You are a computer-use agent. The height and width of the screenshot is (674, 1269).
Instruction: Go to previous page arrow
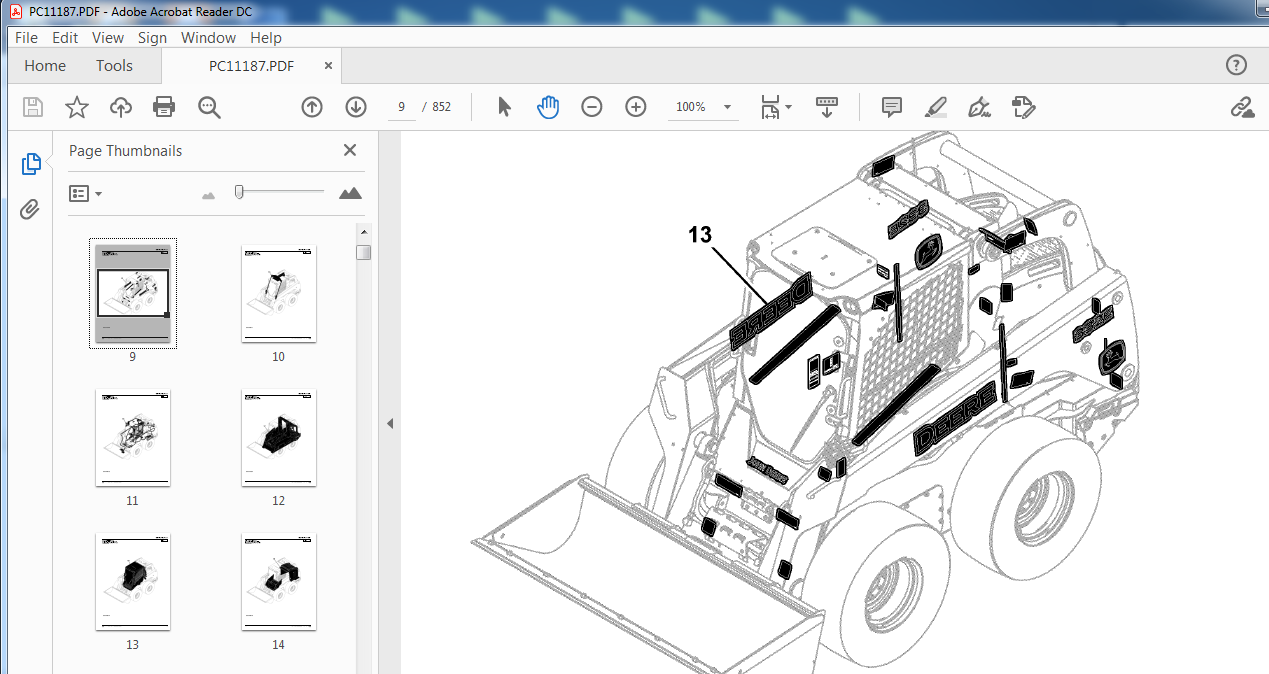[312, 107]
